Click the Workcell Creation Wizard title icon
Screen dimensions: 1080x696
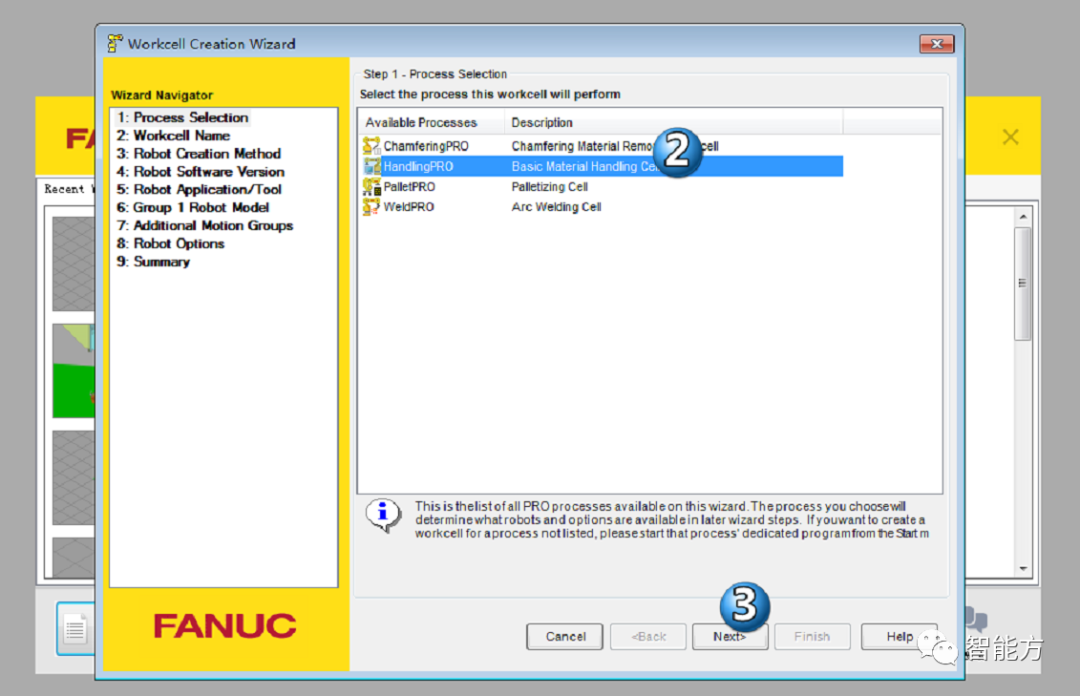(x=115, y=43)
